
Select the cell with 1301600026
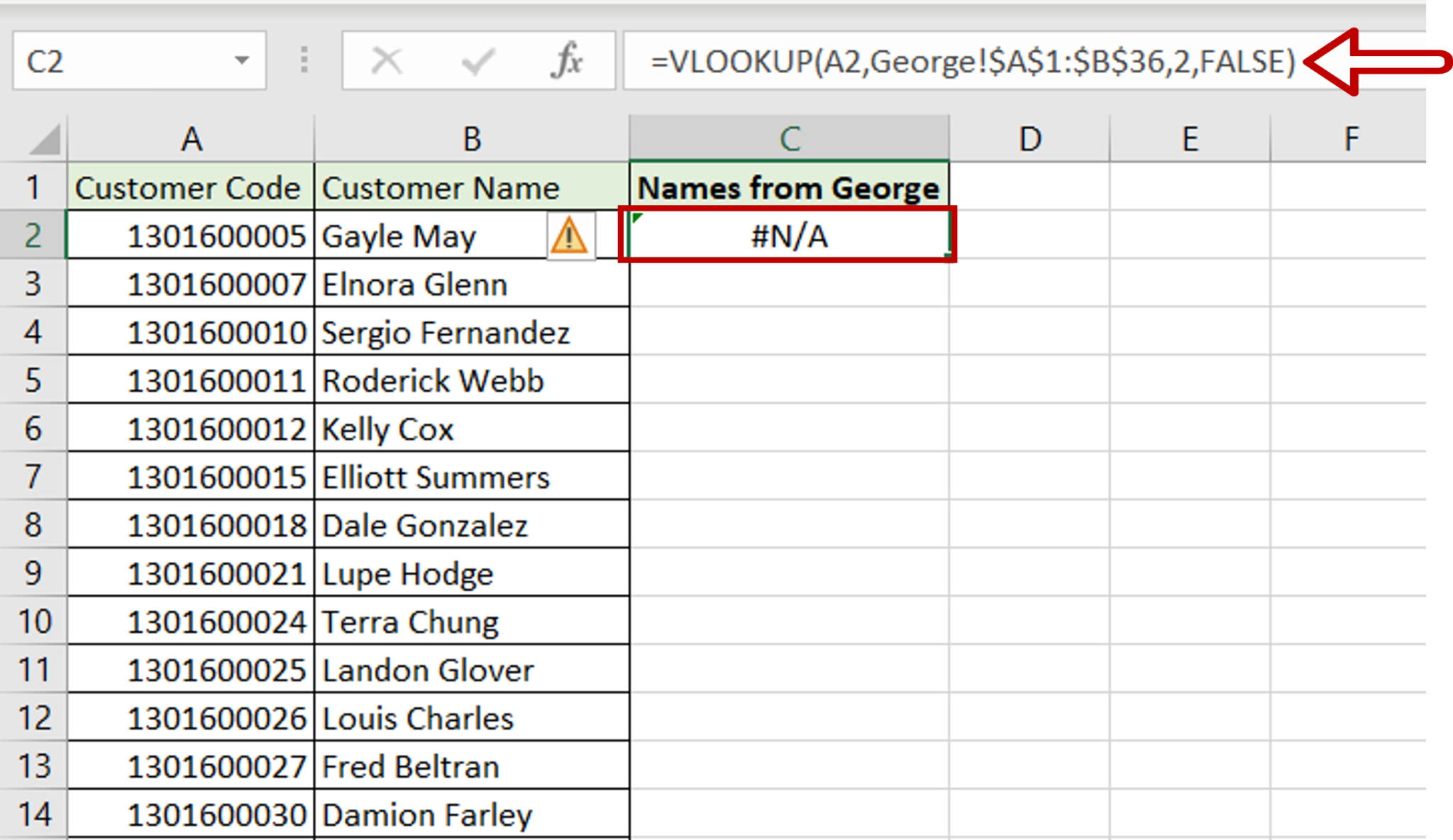pyautogui.click(x=191, y=718)
